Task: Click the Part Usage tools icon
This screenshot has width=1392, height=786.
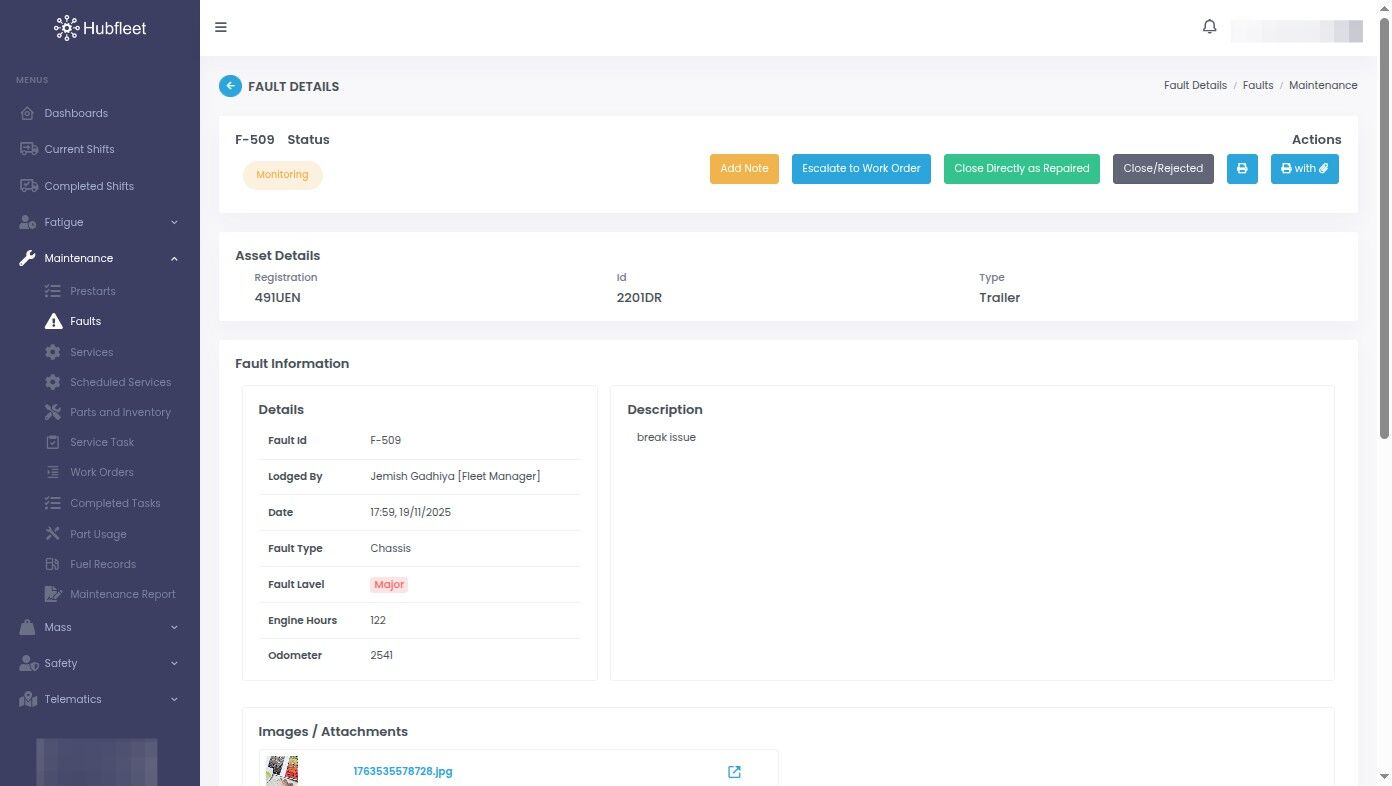Action: tap(53, 534)
